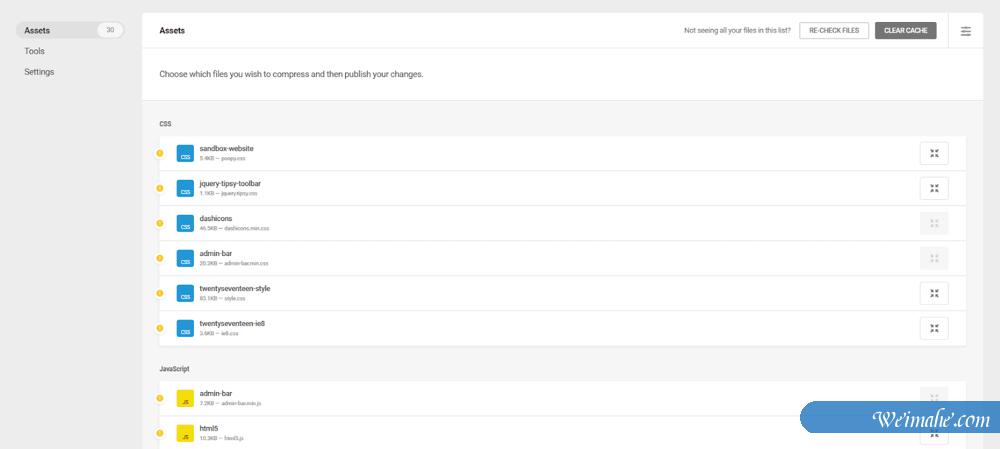Click the JS file icon for html5
This screenshot has height=449, width=1000.
click(185, 433)
